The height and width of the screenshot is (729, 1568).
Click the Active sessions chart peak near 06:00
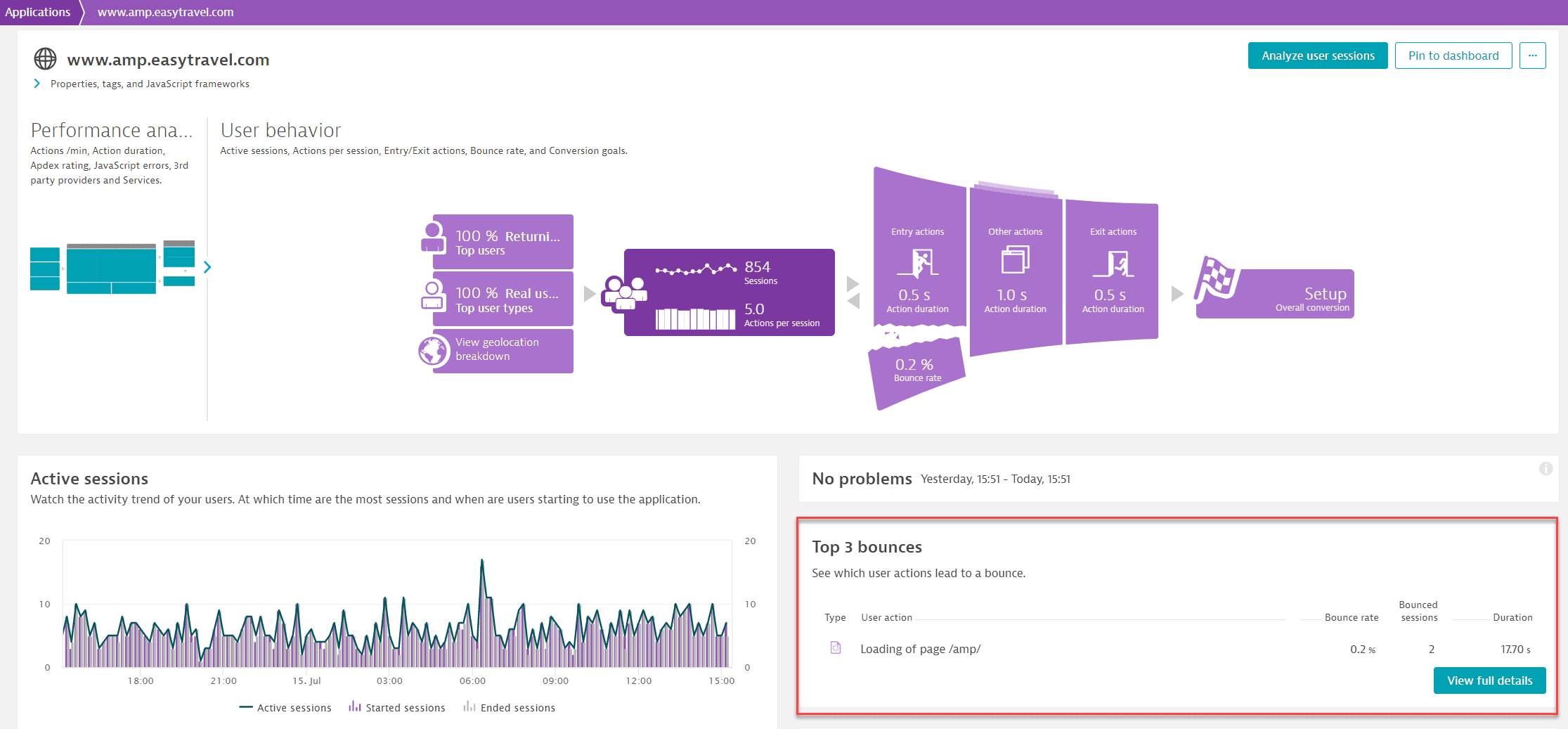click(481, 561)
